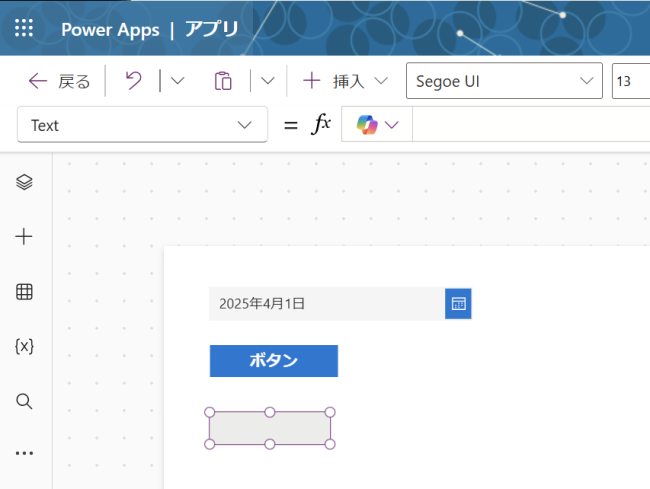Image resolution: width=650 pixels, height=489 pixels.
Task: Open the 挿入 insert menu
Action: (x=345, y=81)
